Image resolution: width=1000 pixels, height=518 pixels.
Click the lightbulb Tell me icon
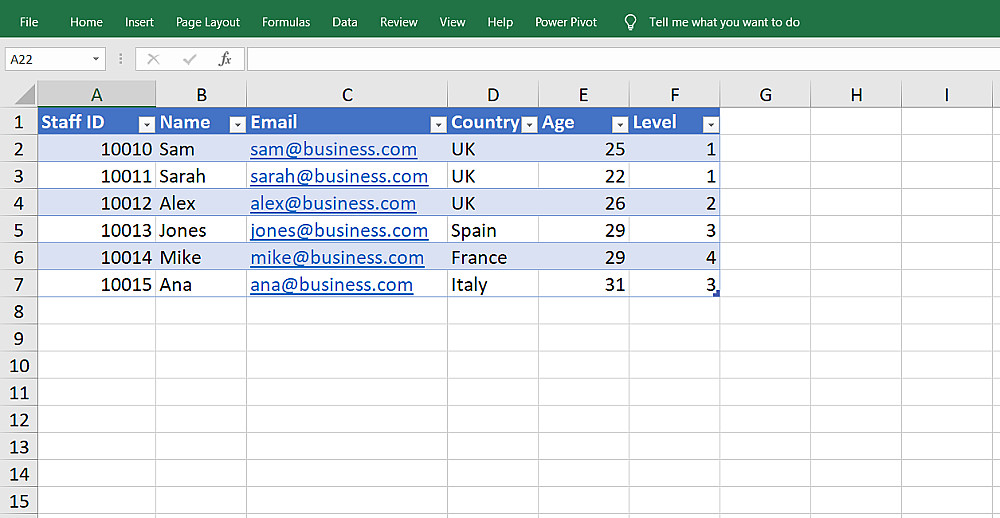click(630, 22)
